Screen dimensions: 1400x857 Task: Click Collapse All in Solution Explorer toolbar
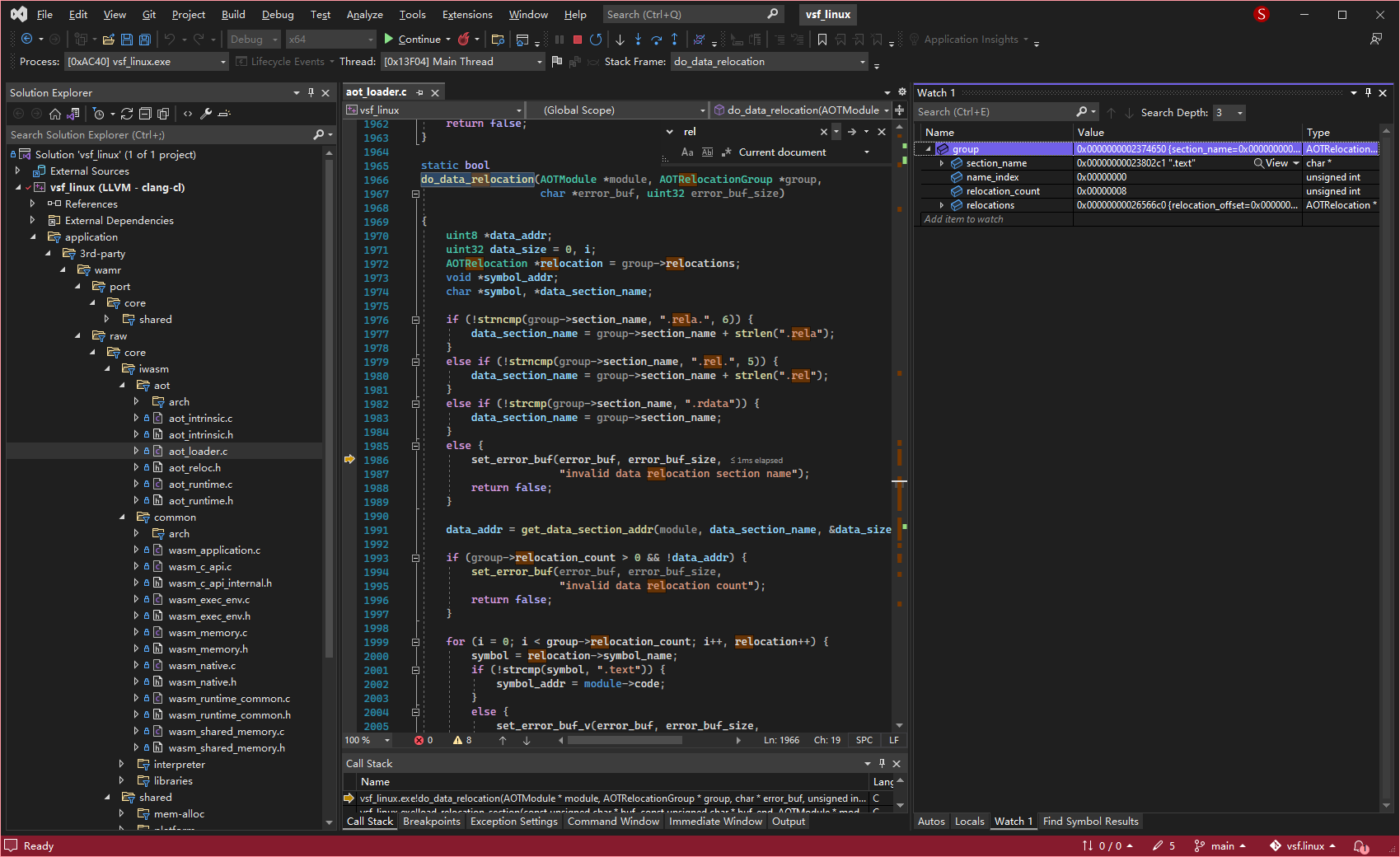click(x=145, y=114)
